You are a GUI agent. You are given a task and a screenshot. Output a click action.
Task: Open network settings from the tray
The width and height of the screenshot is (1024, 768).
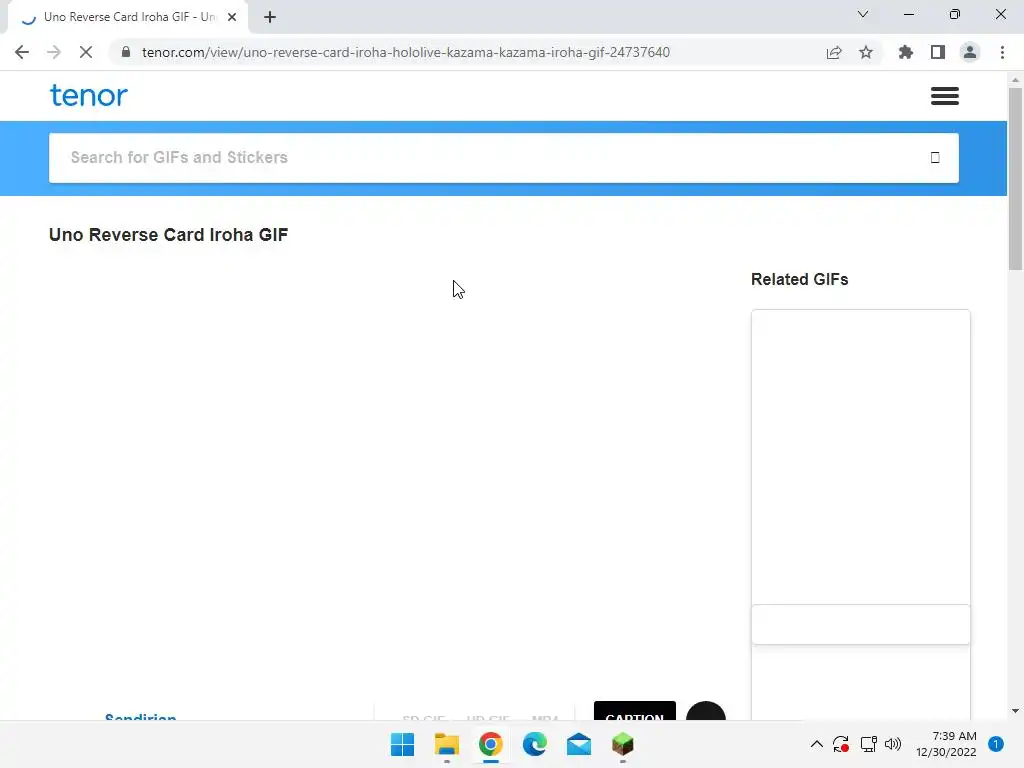pos(868,744)
